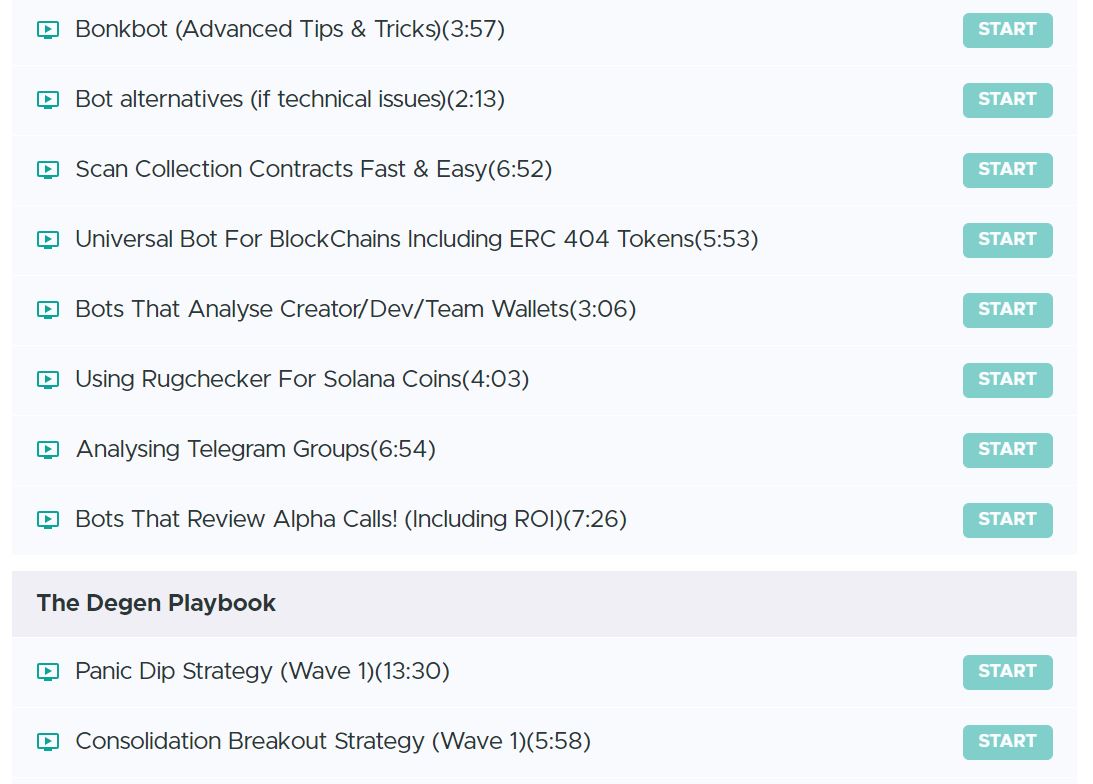This screenshot has width=1093, height=784.
Task: Start the Panic Dip Strategy lesson
Action: (x=1007, y=672)
